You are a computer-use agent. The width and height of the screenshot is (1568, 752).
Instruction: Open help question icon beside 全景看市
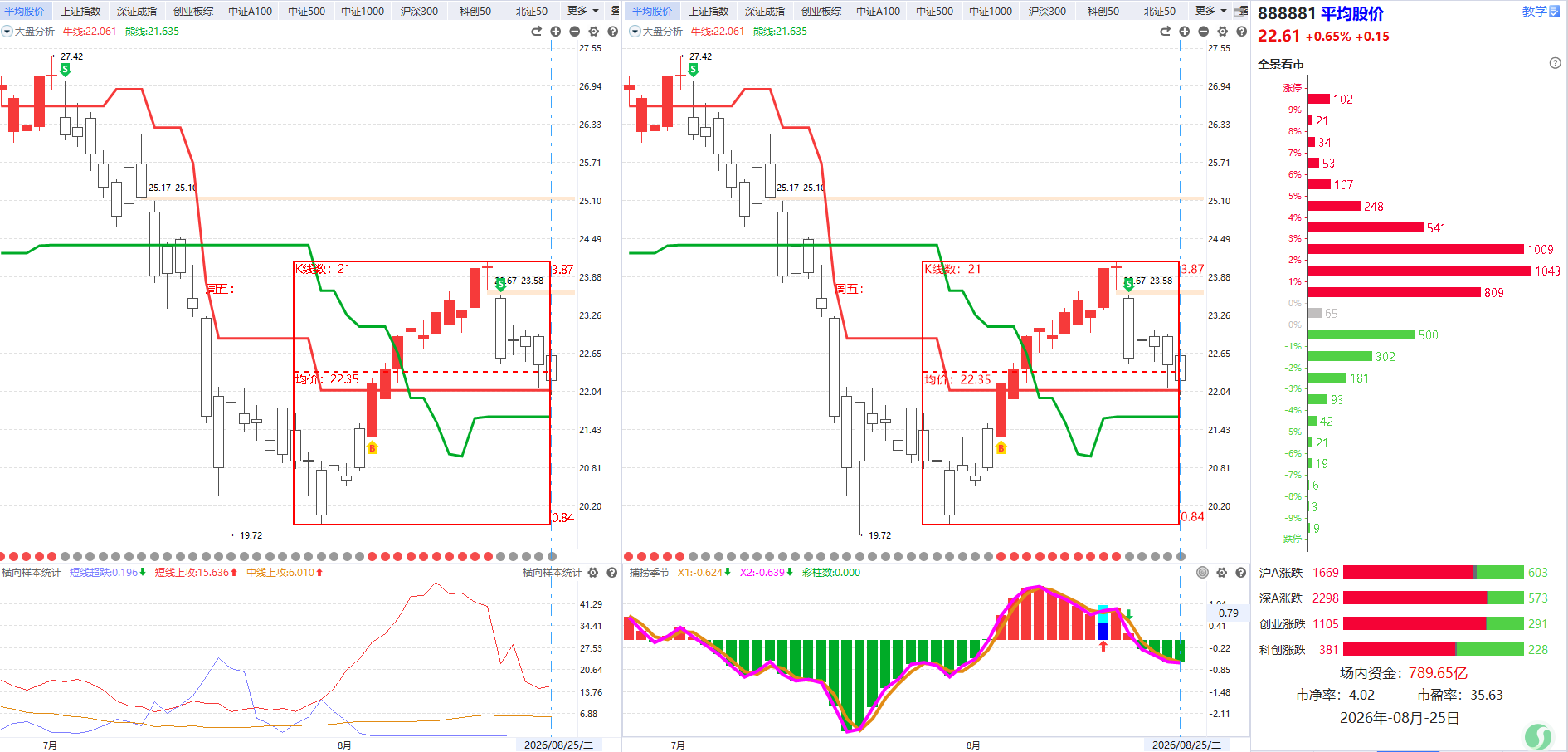1555,63
